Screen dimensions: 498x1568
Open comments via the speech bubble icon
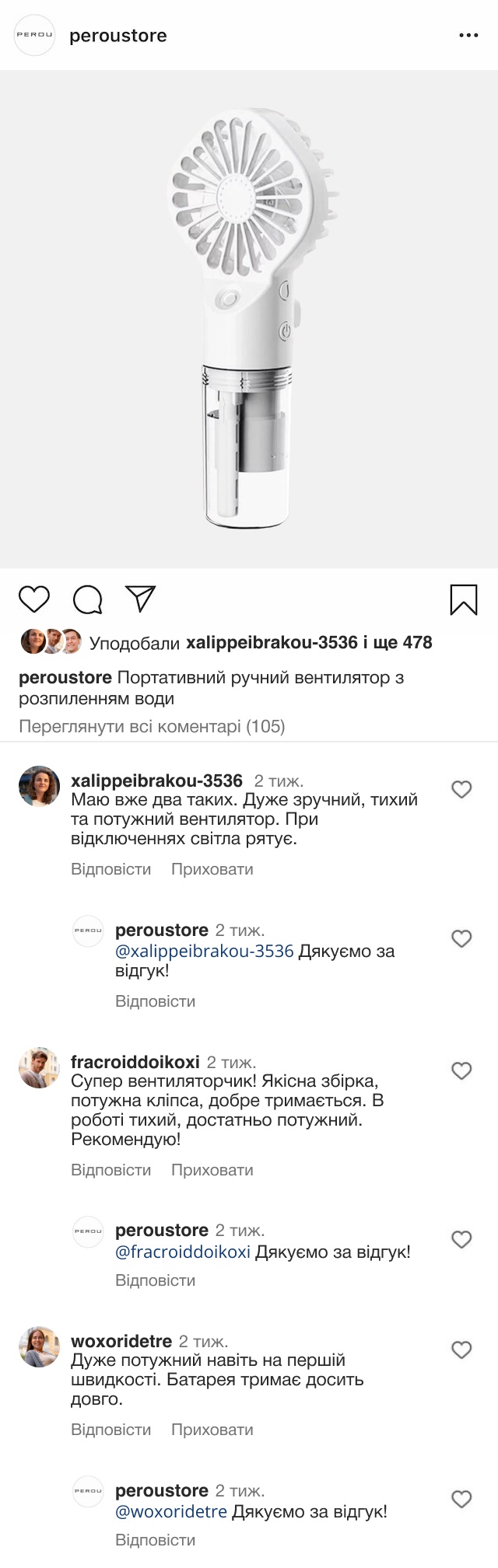point(88,599)
